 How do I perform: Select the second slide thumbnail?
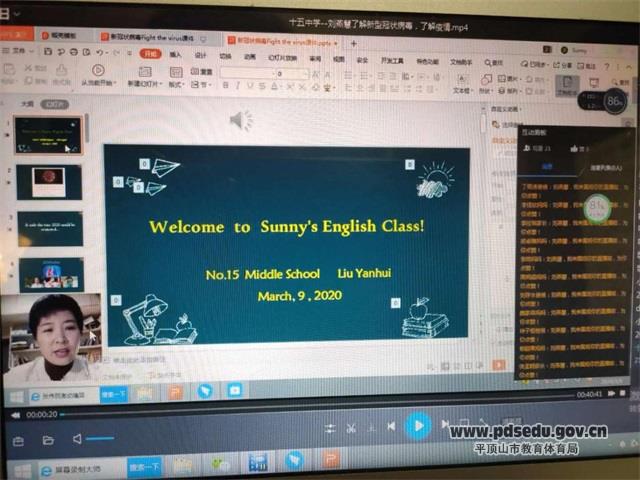coord(49,182)
